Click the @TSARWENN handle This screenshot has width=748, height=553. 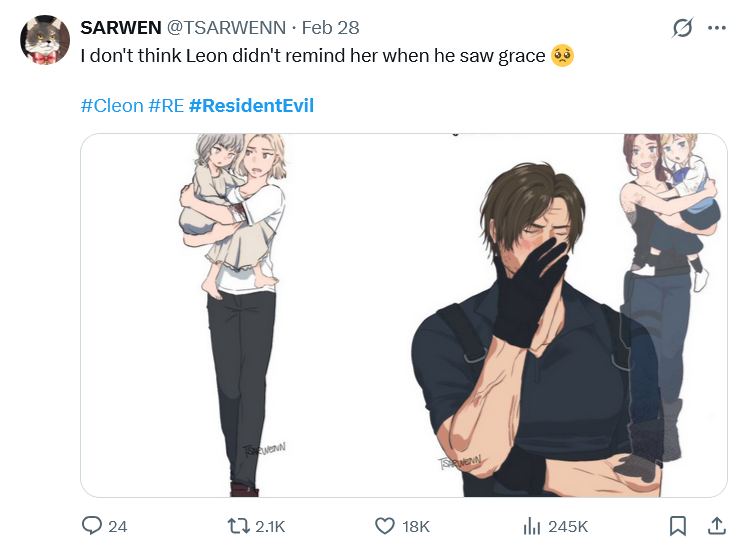pyautogui.click(x=226, y=28)
